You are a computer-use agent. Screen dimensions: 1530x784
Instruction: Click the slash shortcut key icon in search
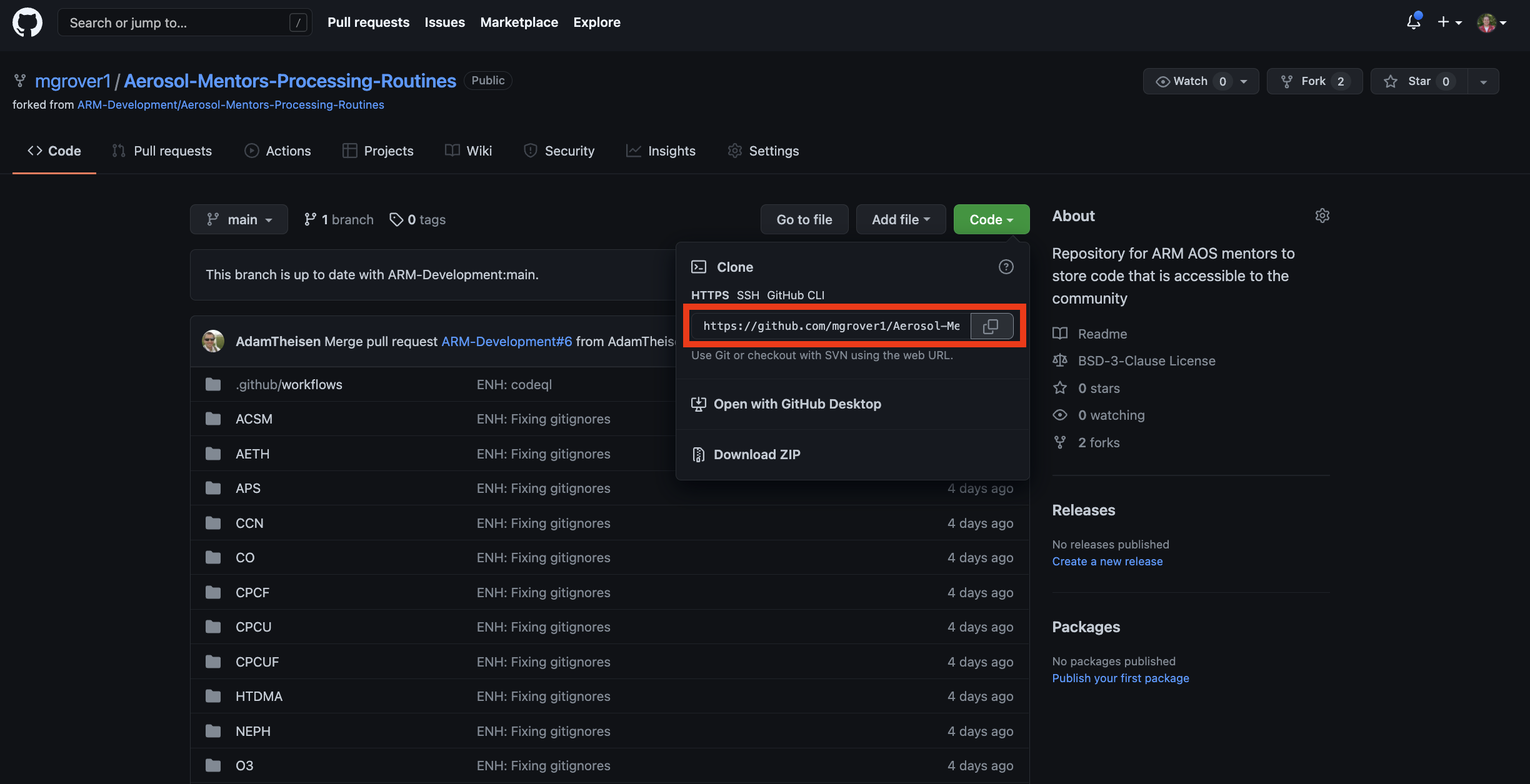tap(298, 23)
